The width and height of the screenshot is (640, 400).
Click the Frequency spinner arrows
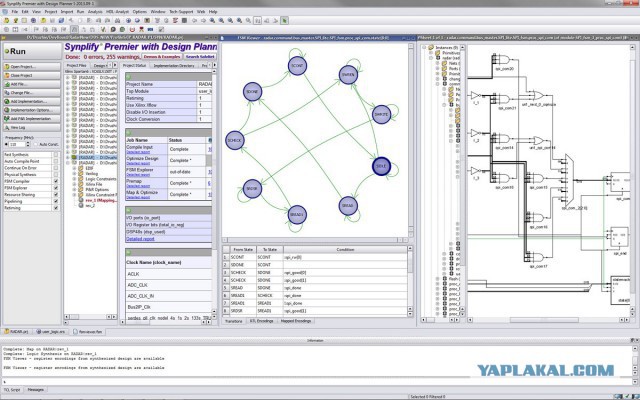[x=28, y=144]
